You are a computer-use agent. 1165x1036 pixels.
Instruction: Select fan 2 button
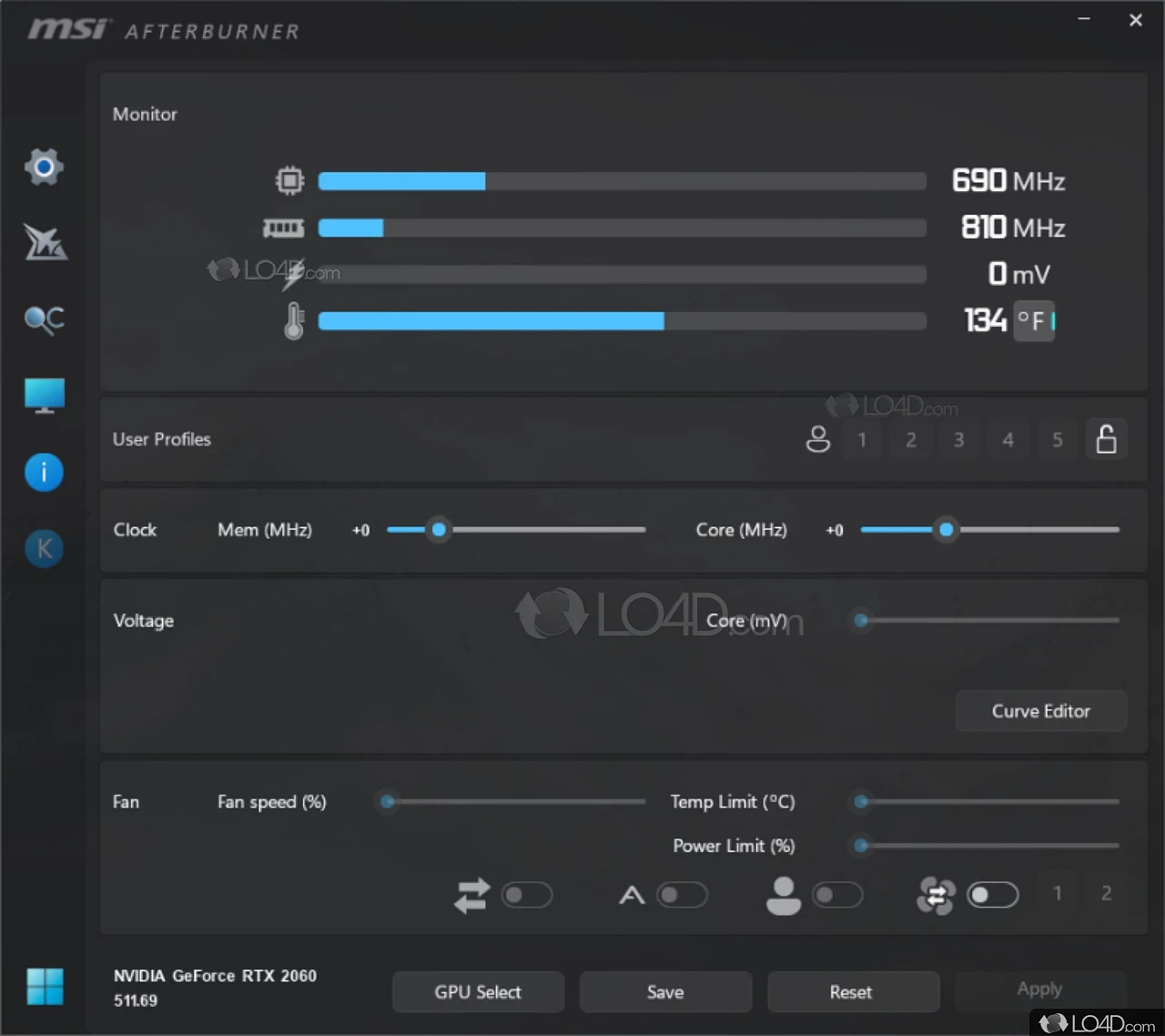[1107, 893]
